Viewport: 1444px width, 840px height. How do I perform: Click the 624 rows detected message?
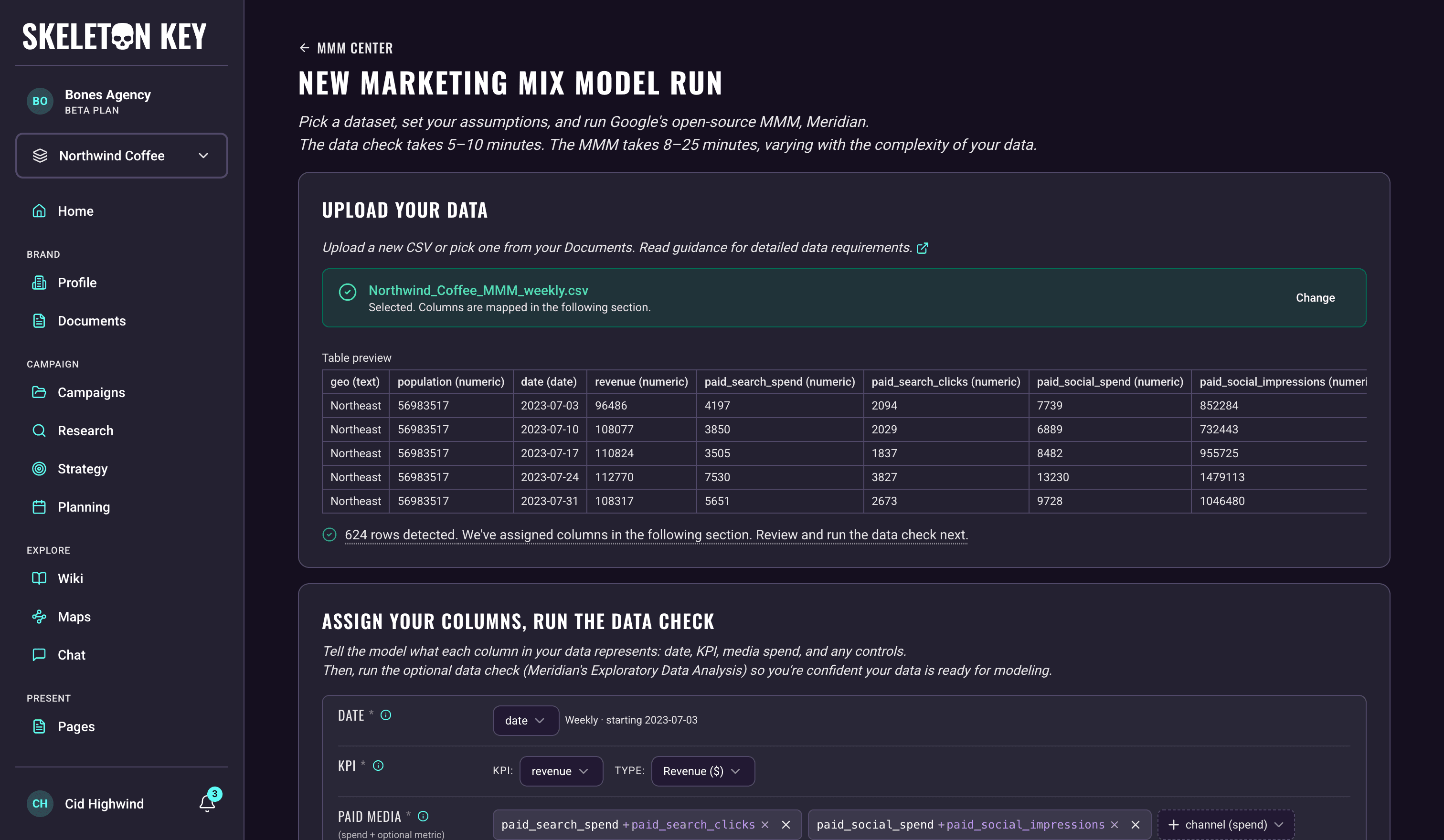pos(656,535)
